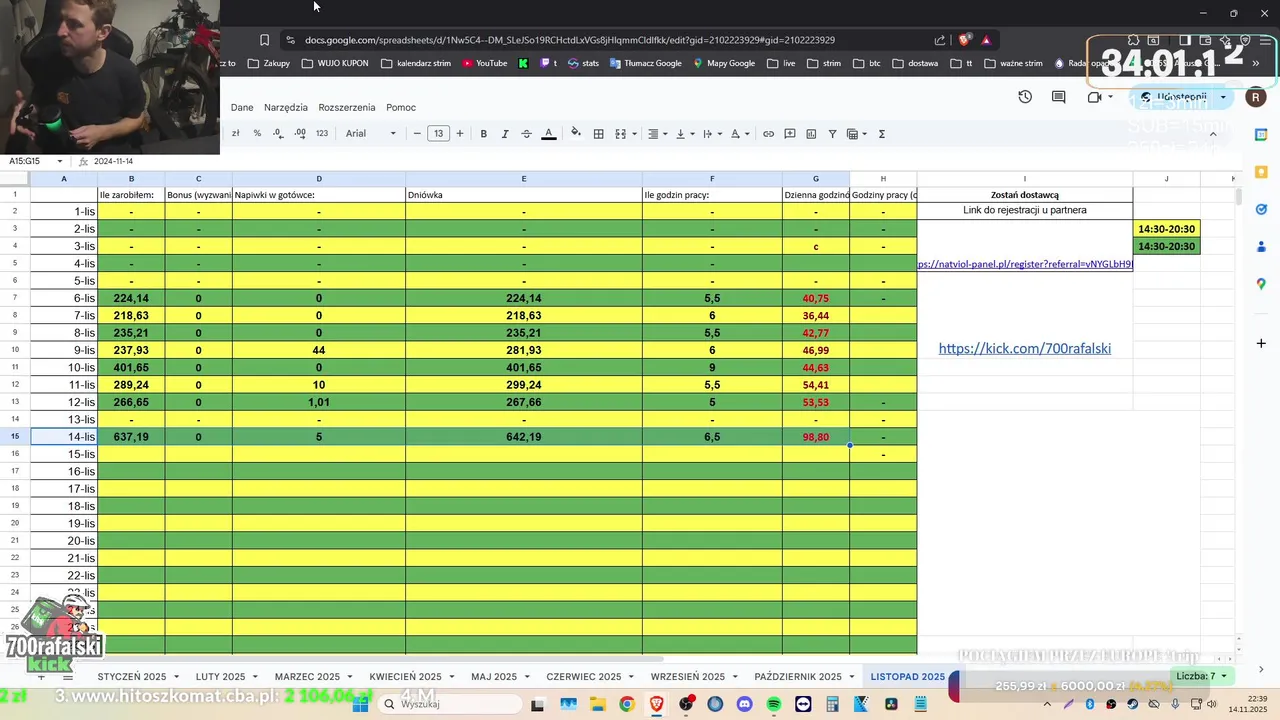The image size is (1280, 720).
Task: Click the 14:30-20:30 cell in row 3
Action: click(x=1166, y=229)
